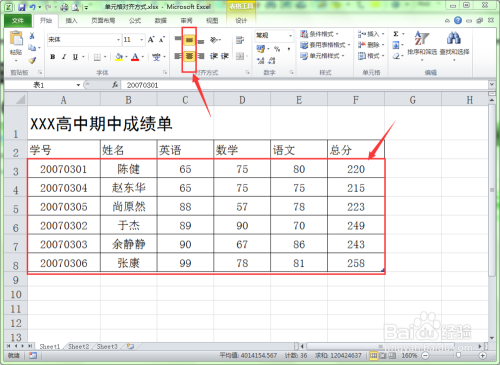Click the Paste clipboard icon
The image size is (500, 365).
pyautogui.click(x=16, y=38)
